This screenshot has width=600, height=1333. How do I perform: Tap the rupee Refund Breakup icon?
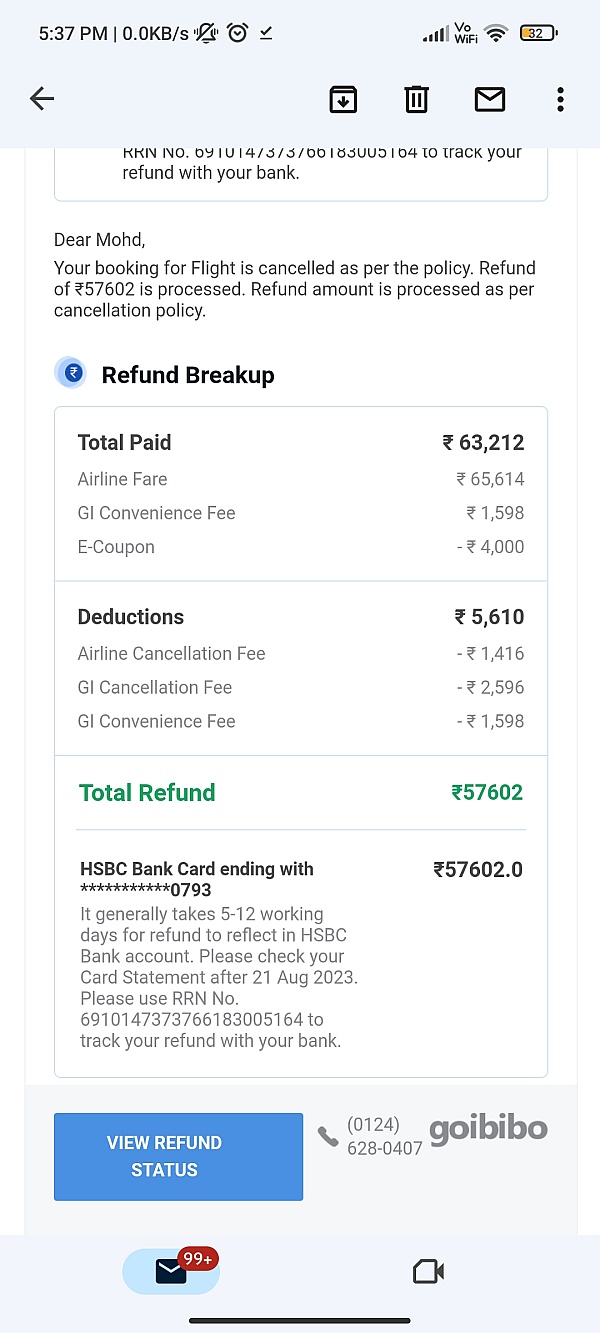point(73,373)
